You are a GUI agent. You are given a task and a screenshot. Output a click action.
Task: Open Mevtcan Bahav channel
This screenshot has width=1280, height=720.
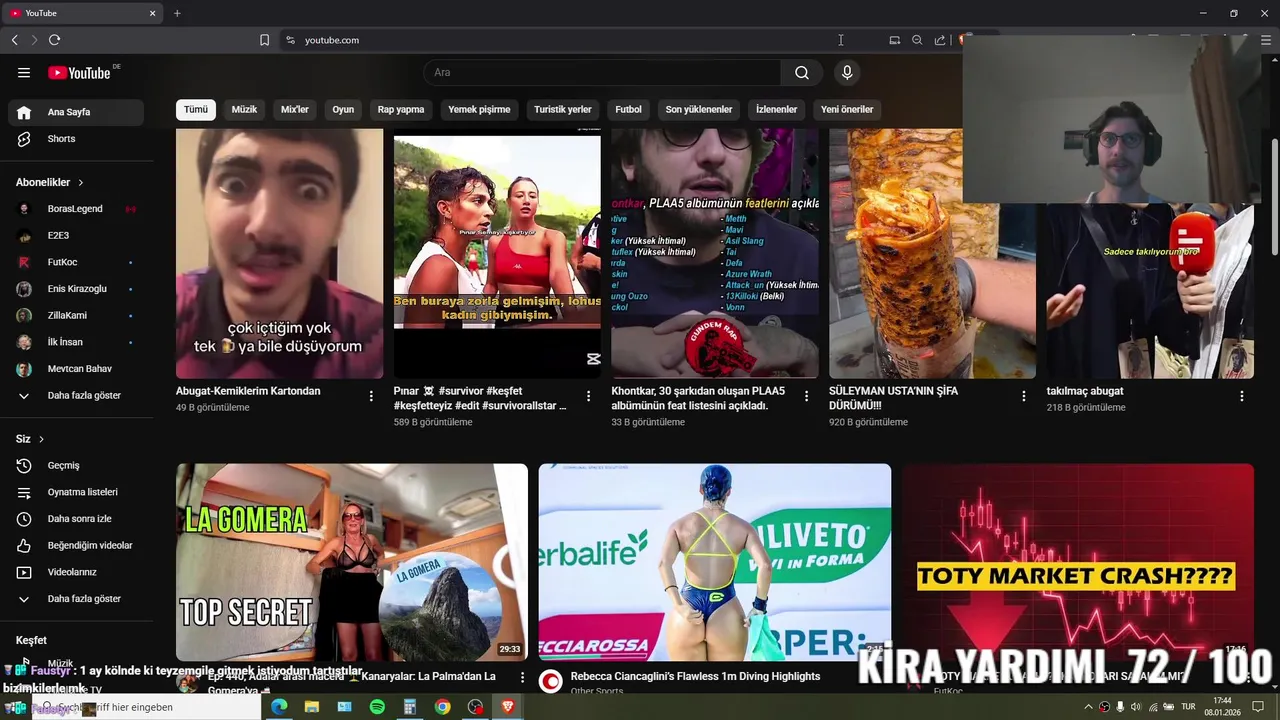click(76, 369)
